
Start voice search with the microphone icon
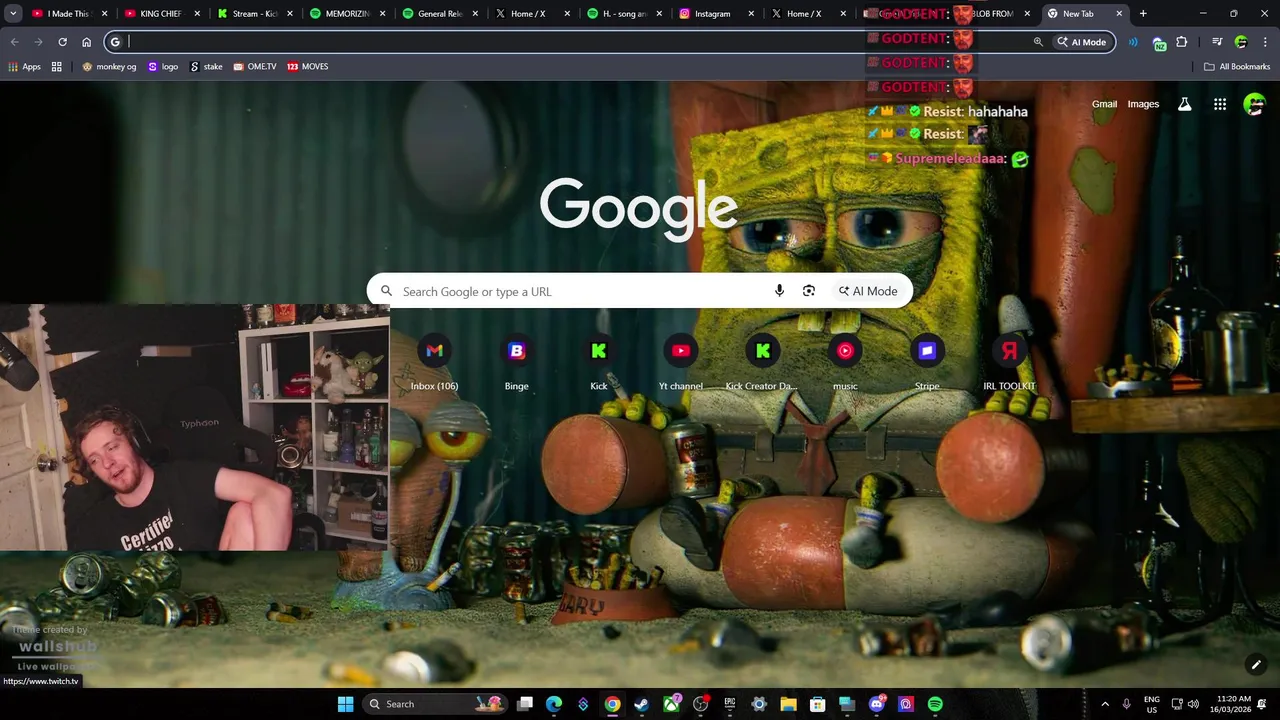point(779,291)
